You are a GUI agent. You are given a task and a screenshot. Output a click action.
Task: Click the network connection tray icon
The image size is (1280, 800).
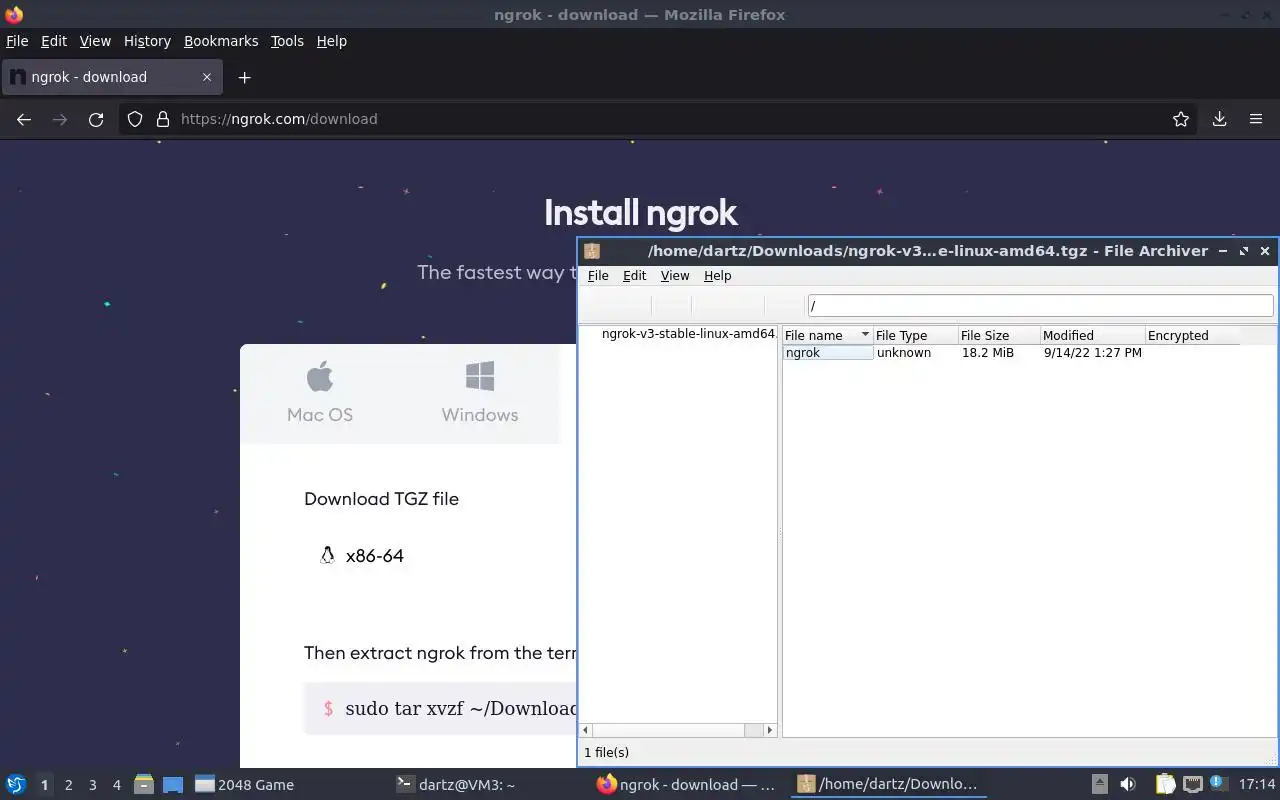pos(1192,785)
